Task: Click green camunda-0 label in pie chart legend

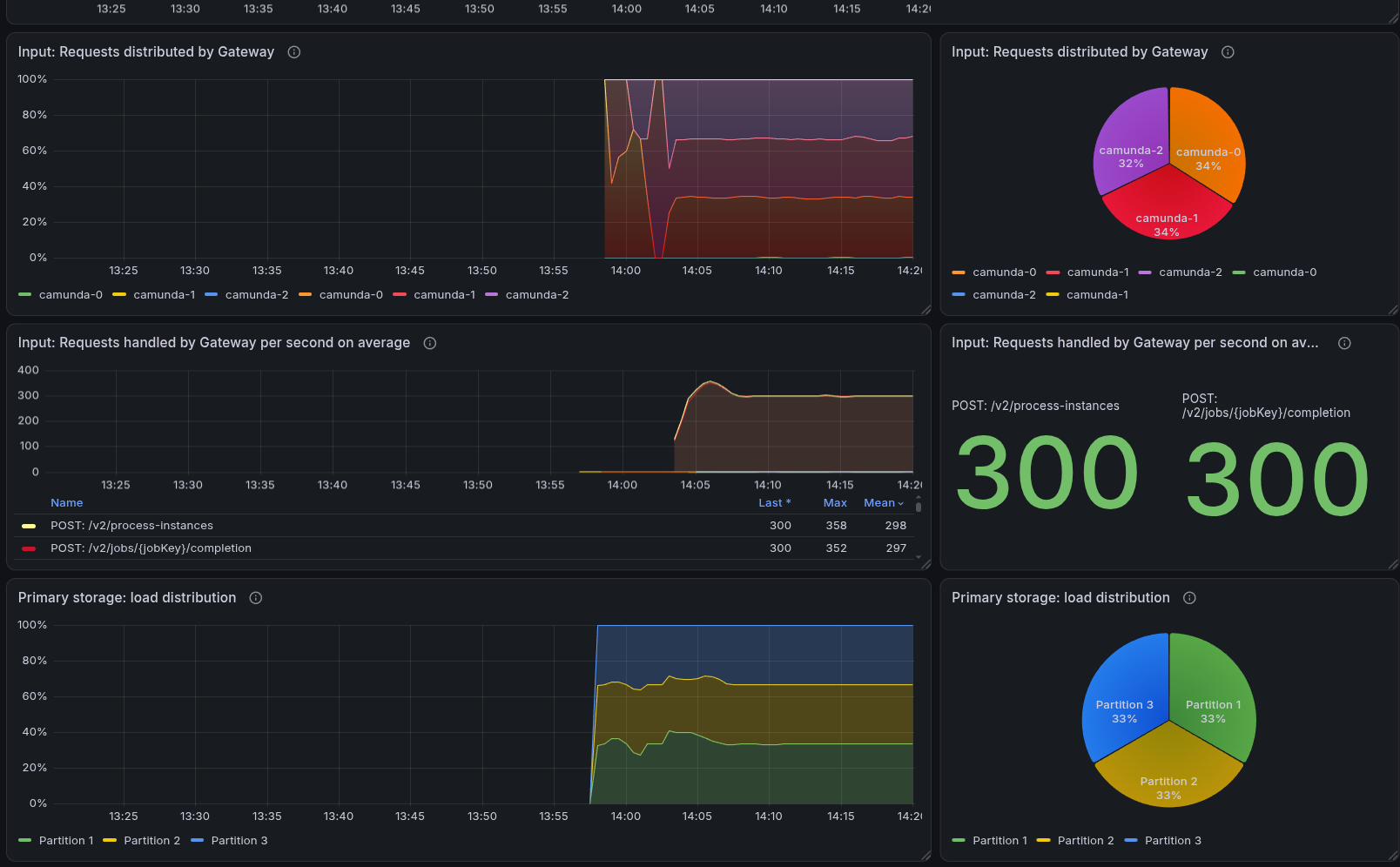Action: 1285,272
